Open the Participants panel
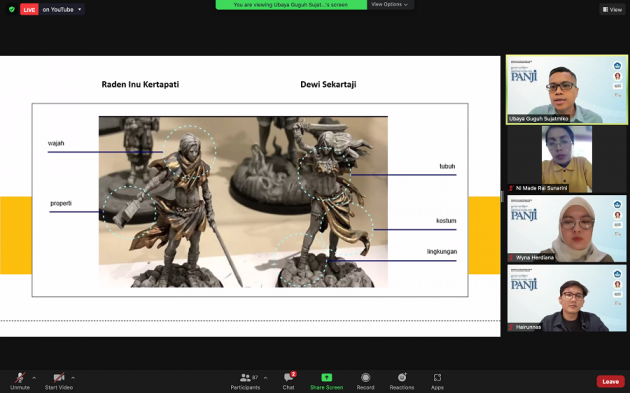The width and height of the screenshot is (630, 393). click(245, 381)
